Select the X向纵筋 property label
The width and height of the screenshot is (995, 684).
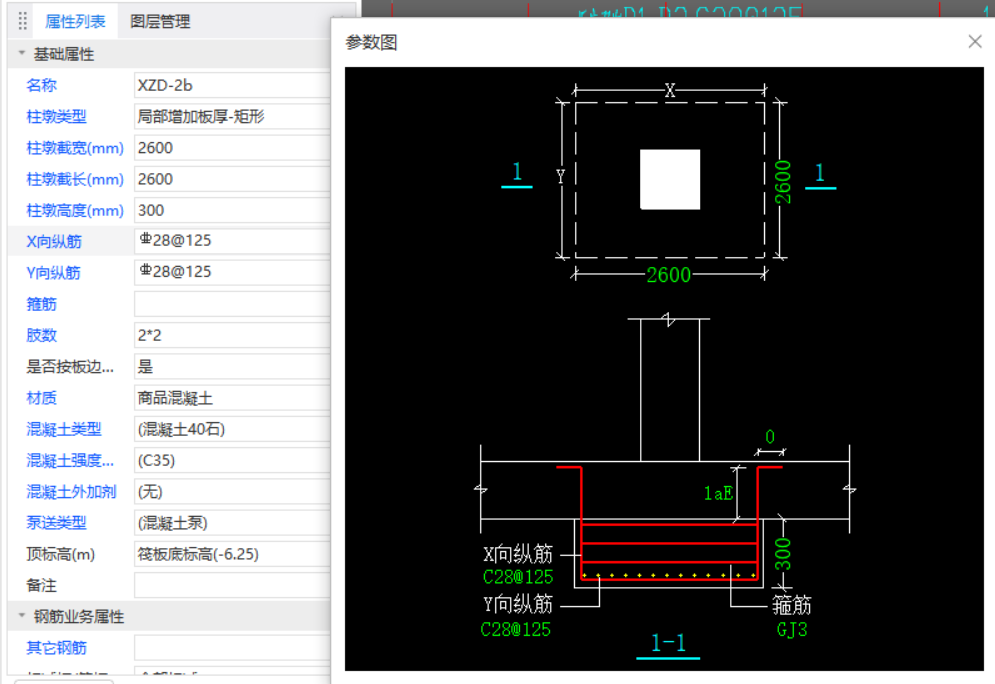tap(54, 241)
